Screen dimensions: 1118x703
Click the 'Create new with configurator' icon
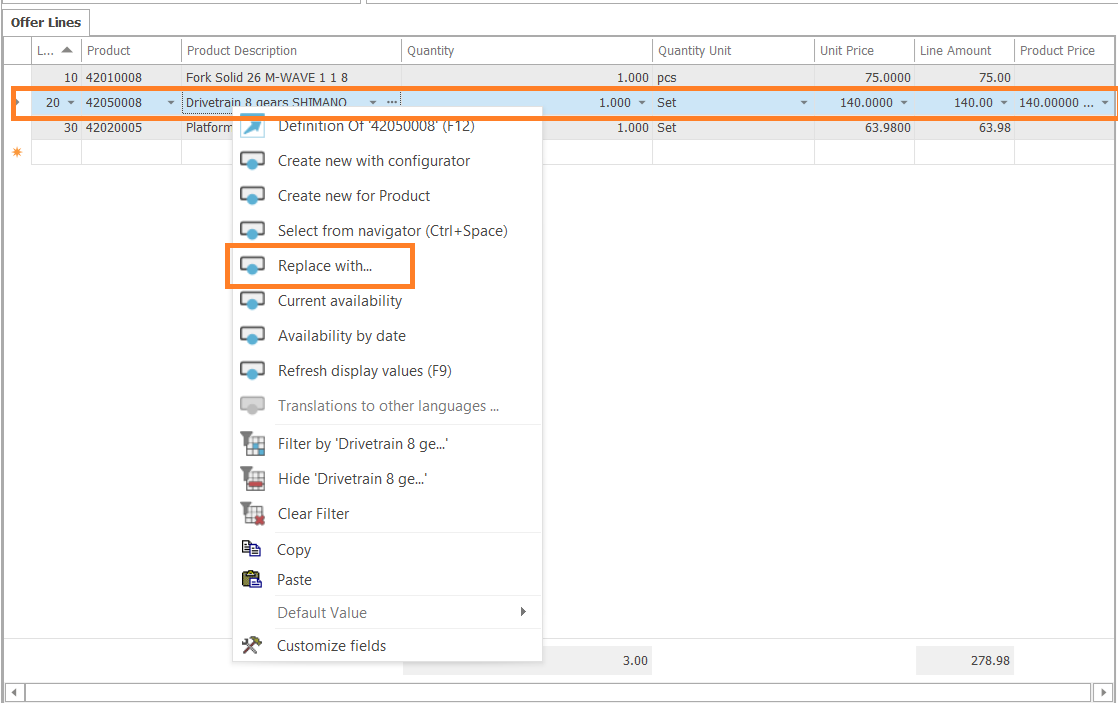[252, 161]
